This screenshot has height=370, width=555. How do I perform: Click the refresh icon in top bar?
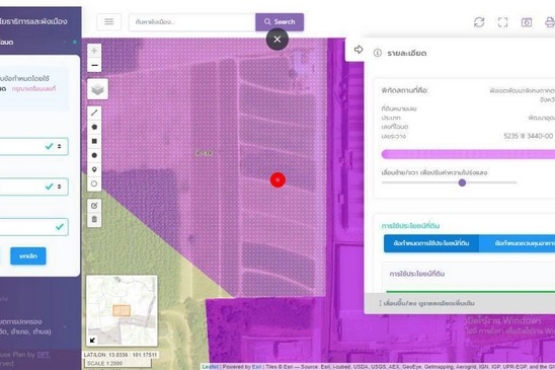(479, 22)
